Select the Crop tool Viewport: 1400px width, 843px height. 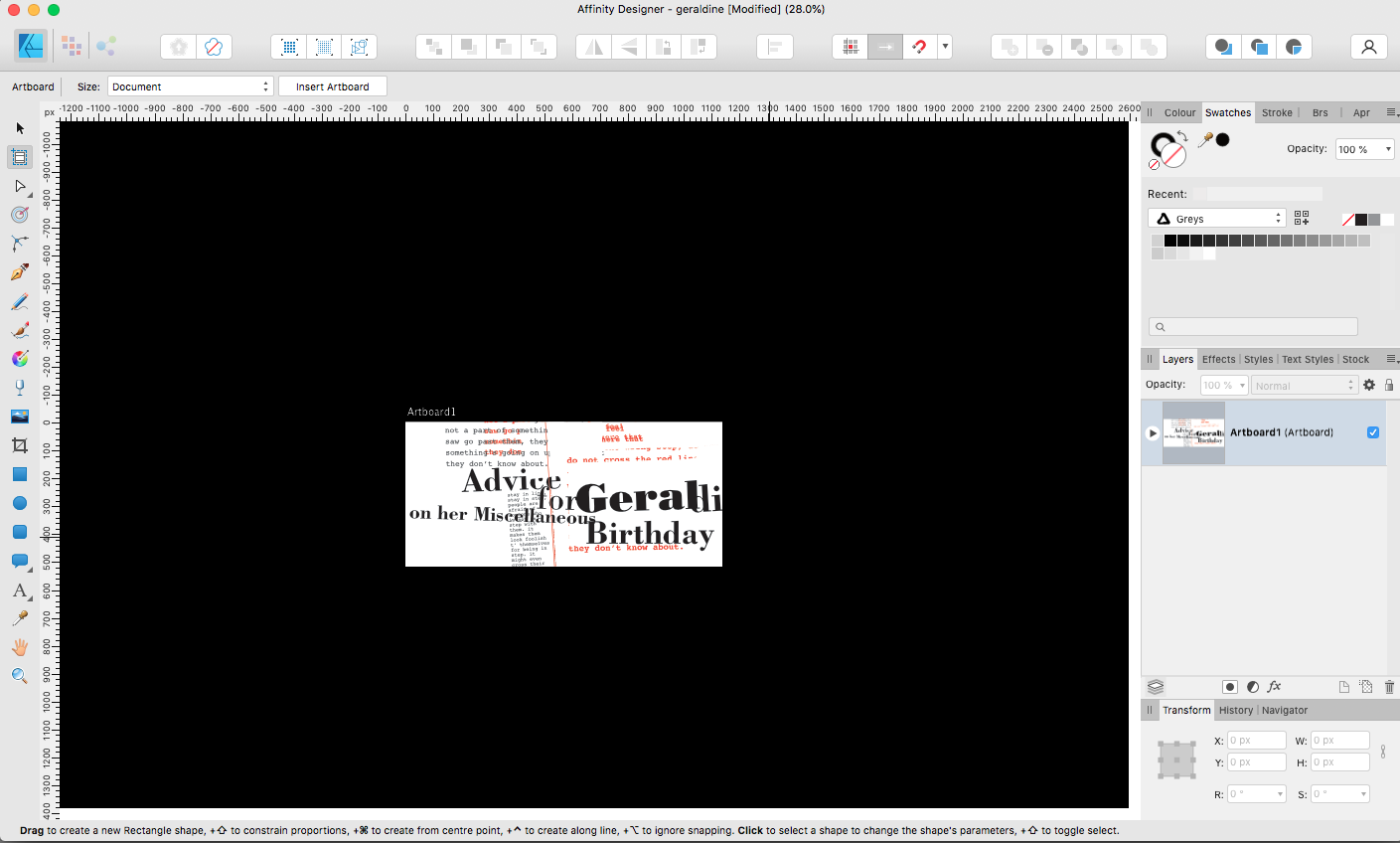pos(20,445)
